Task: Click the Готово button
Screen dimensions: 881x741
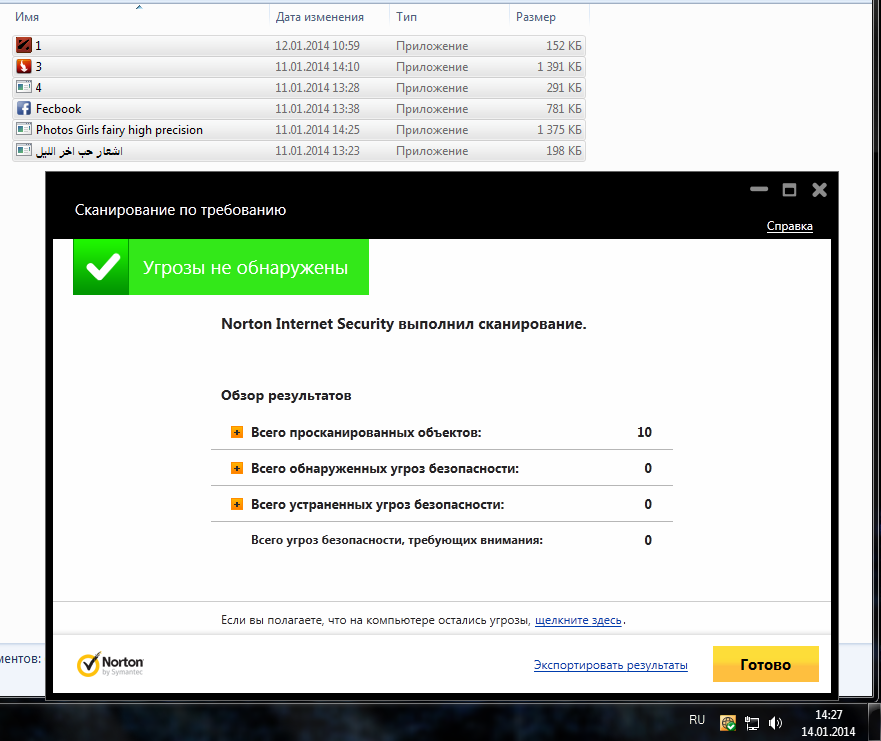Action: (765, 664)
